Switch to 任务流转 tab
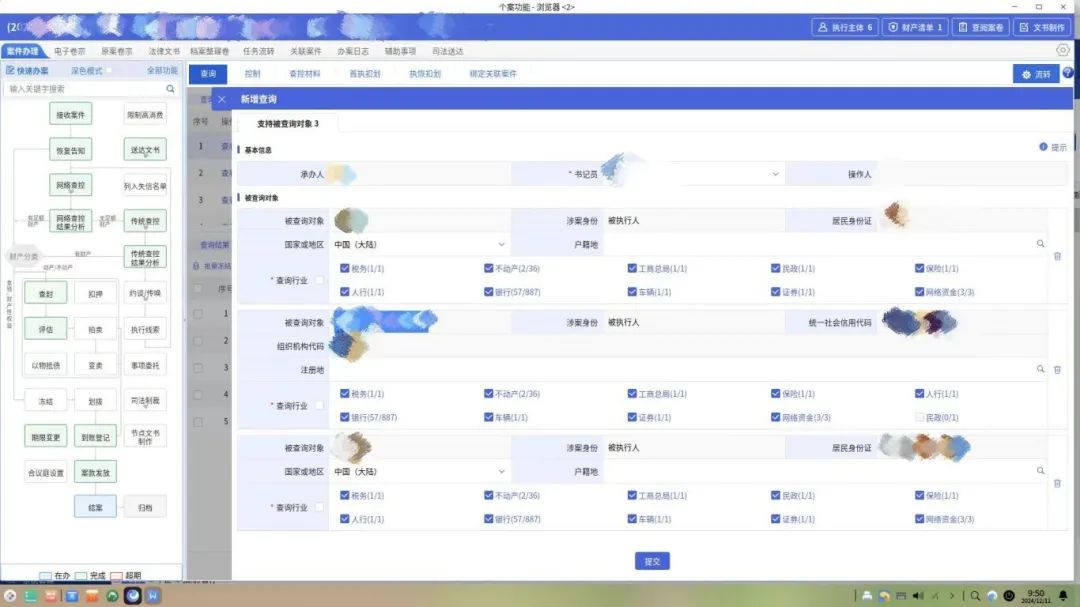1080x607 pixels. [258, 51]
